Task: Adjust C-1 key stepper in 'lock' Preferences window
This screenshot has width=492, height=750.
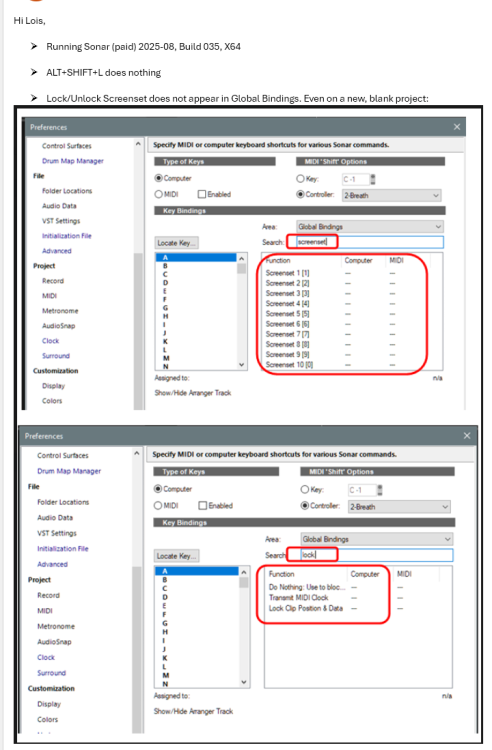Action: 380,490
